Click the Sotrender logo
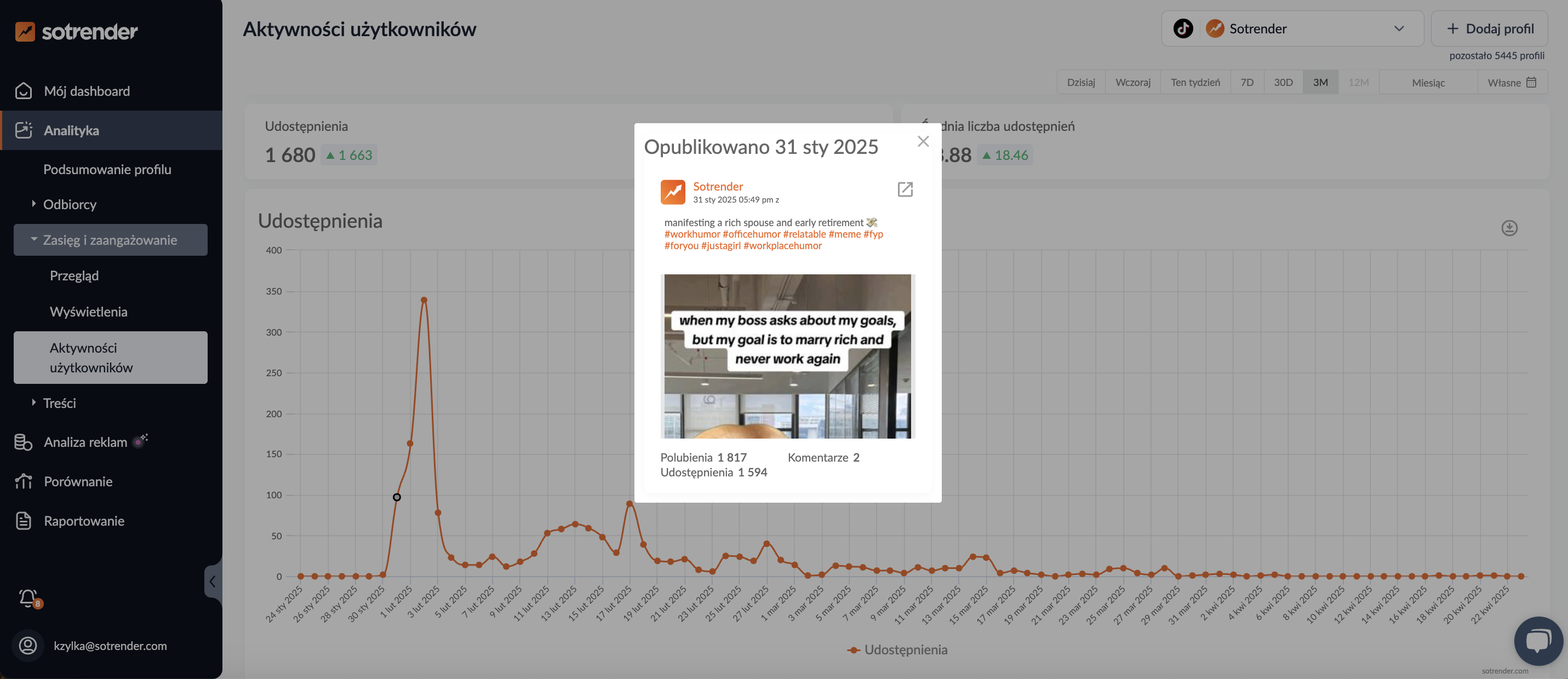The width and height of the screenshot is (1568, 679). (x=77, y=31)
